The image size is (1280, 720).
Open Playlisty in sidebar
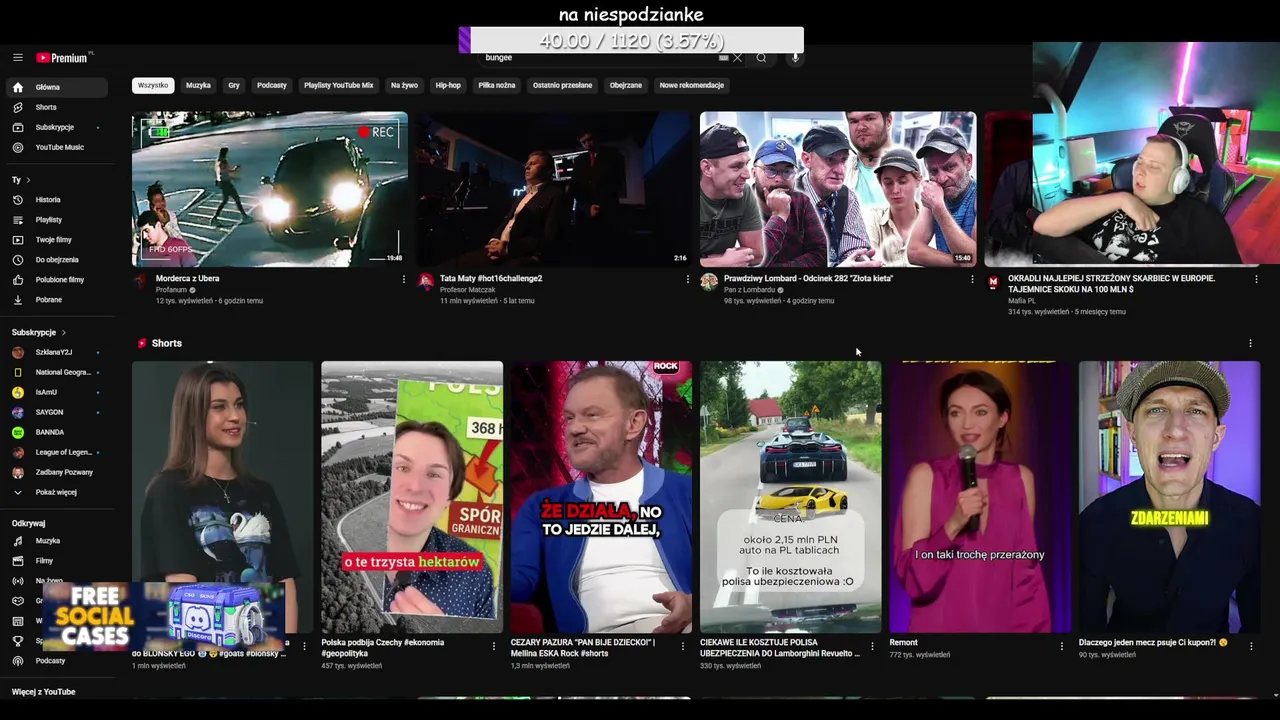(x=56, y=220)
